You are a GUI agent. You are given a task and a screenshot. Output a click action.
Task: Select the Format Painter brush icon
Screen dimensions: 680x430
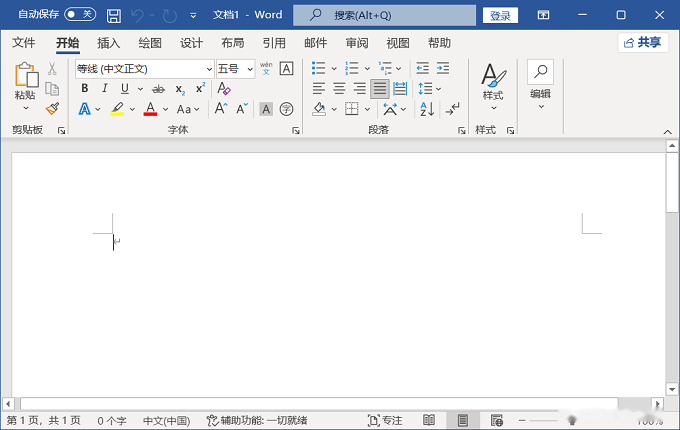pos(52,108)
